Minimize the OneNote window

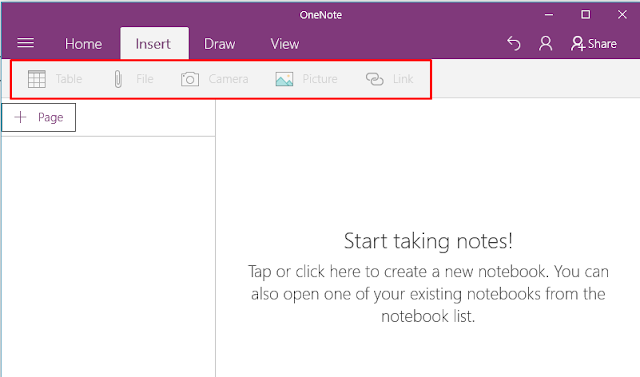pyautogui.click(x=549, y=15)
